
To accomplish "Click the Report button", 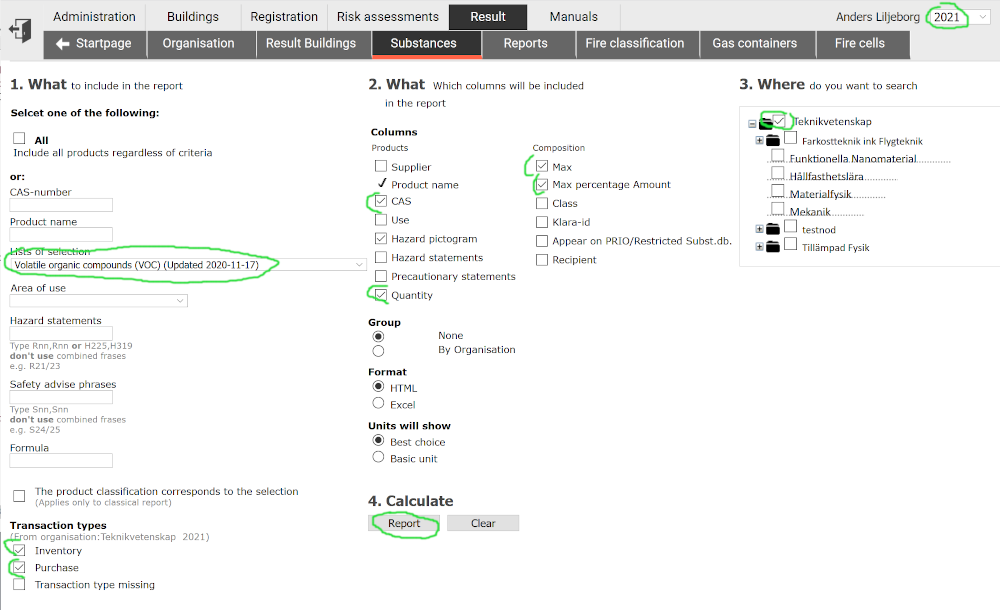I will 404,523.
